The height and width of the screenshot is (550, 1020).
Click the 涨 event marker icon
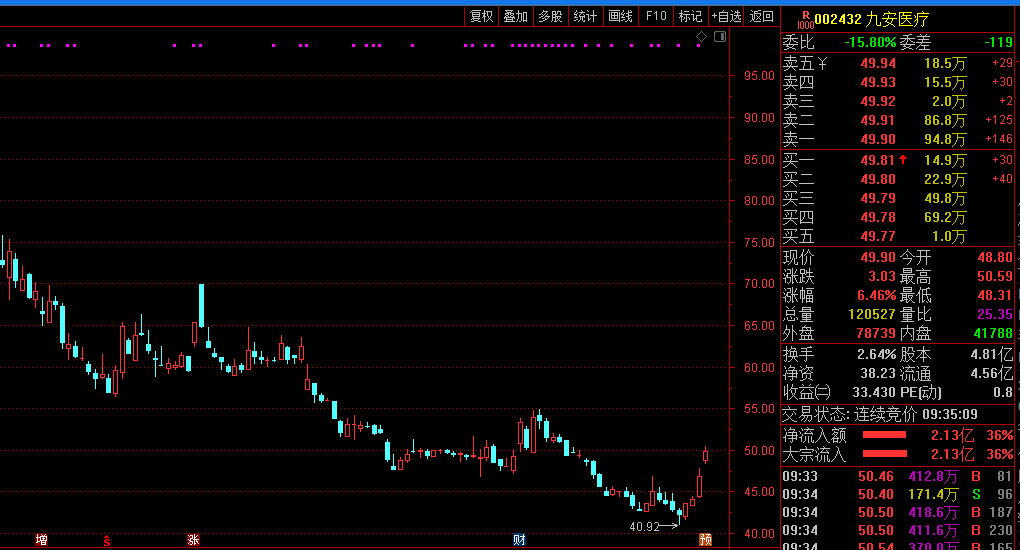193,540
